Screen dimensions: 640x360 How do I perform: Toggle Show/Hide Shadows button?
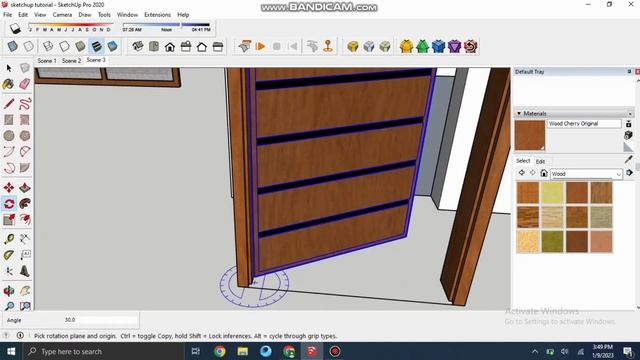coord(15,28)
